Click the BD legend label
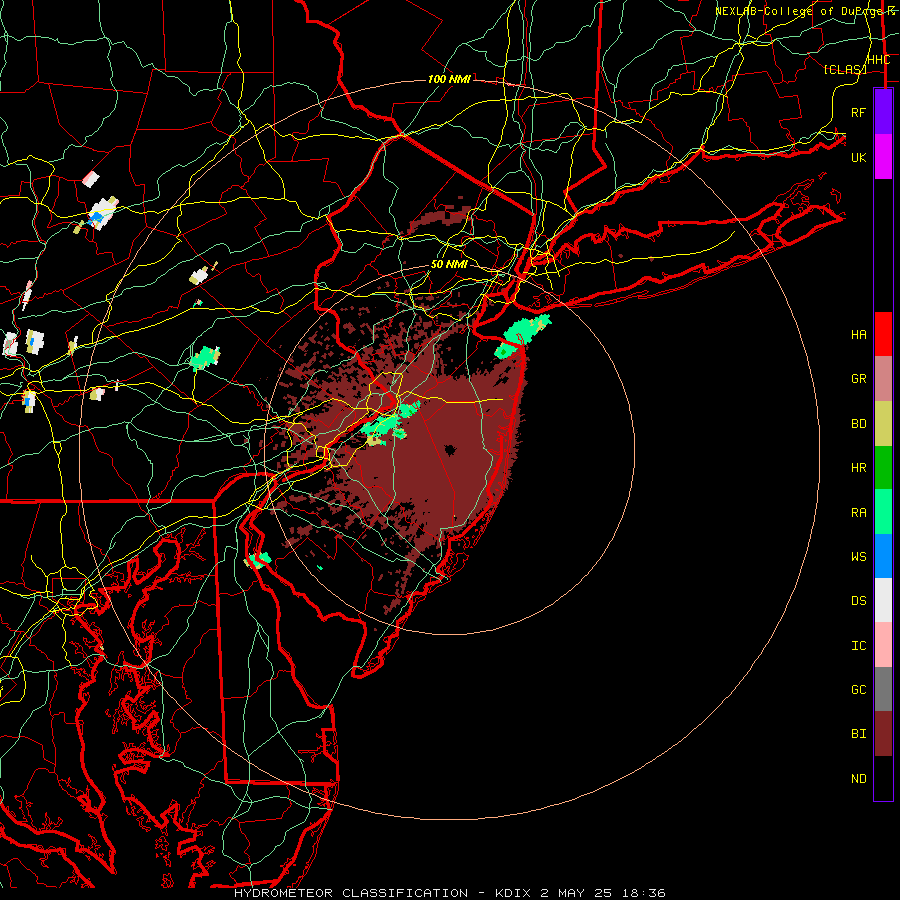 click(x=858, y=424)
